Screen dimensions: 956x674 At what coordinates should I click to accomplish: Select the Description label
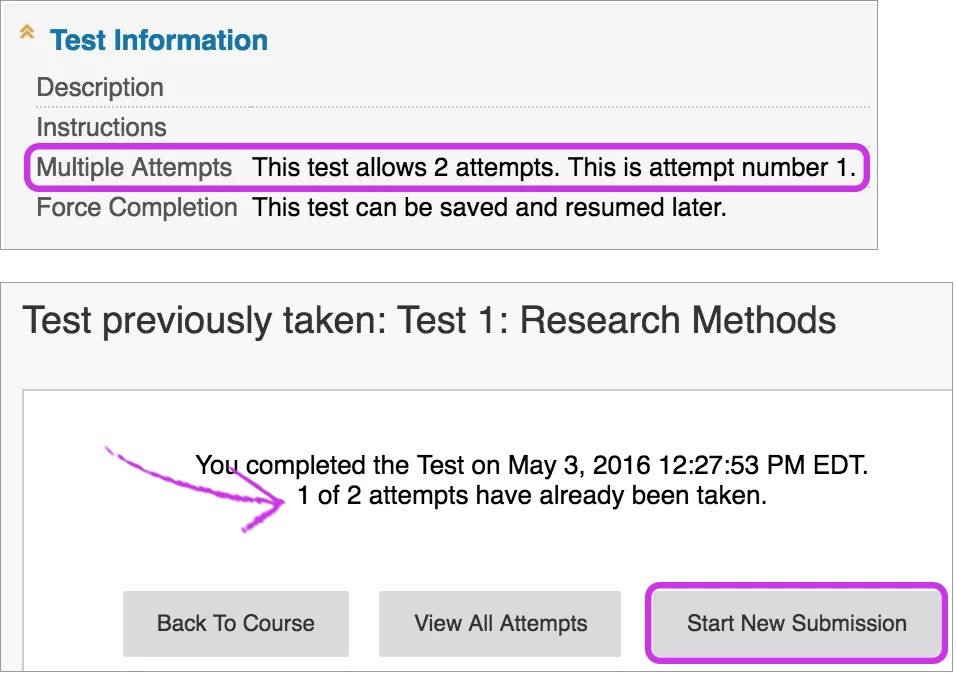coord(100,88)
